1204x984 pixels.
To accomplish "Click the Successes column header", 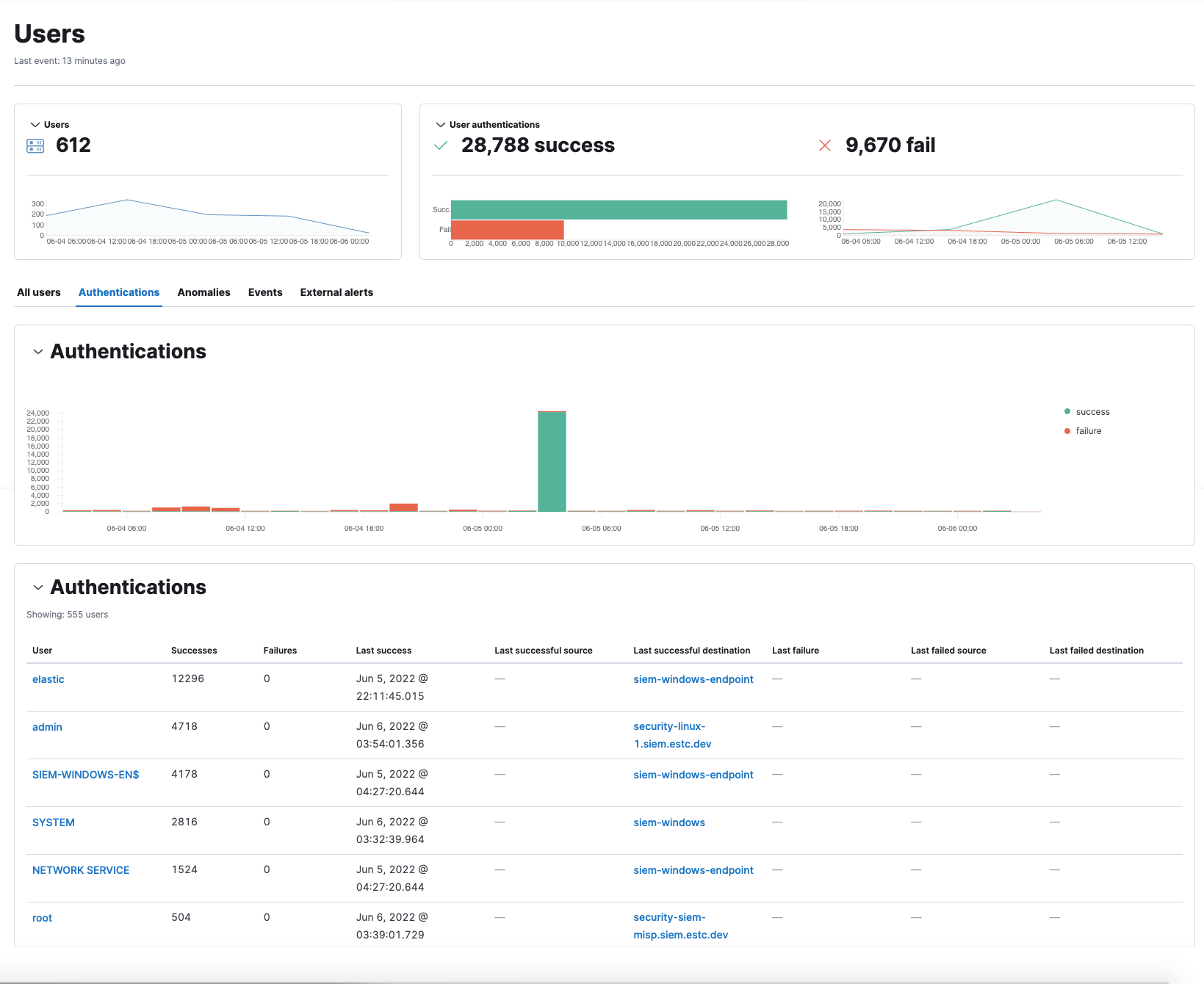I will click(x=194, y=651).
